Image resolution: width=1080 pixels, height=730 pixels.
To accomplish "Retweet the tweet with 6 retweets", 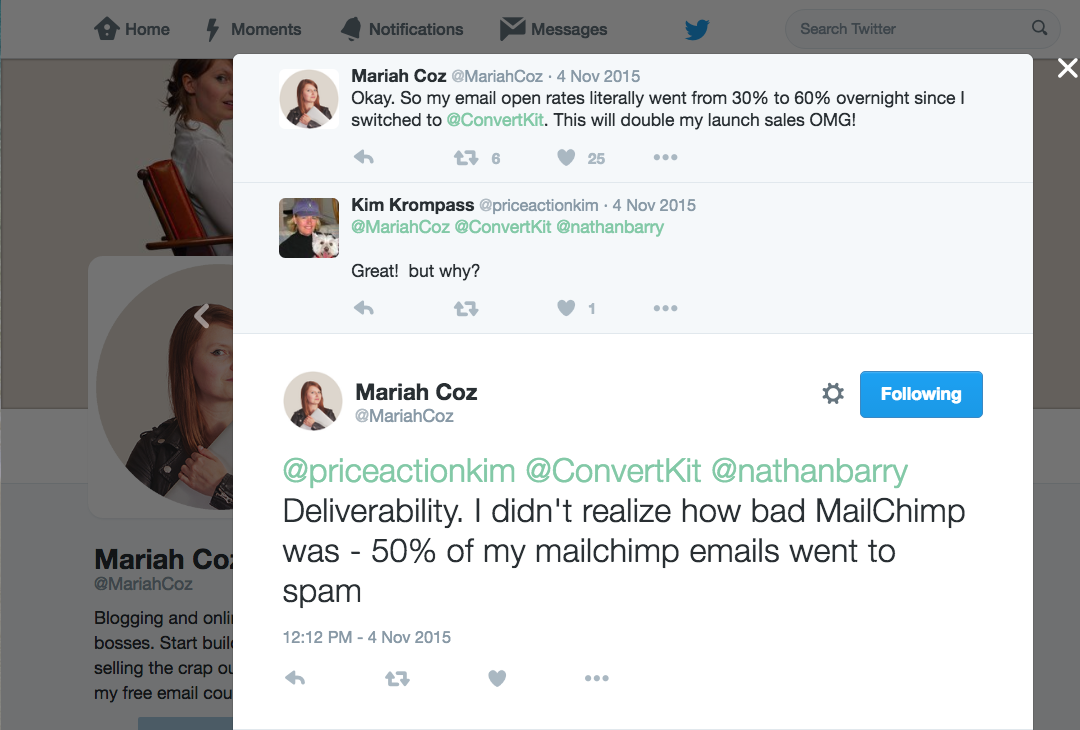I will point(466,158).
